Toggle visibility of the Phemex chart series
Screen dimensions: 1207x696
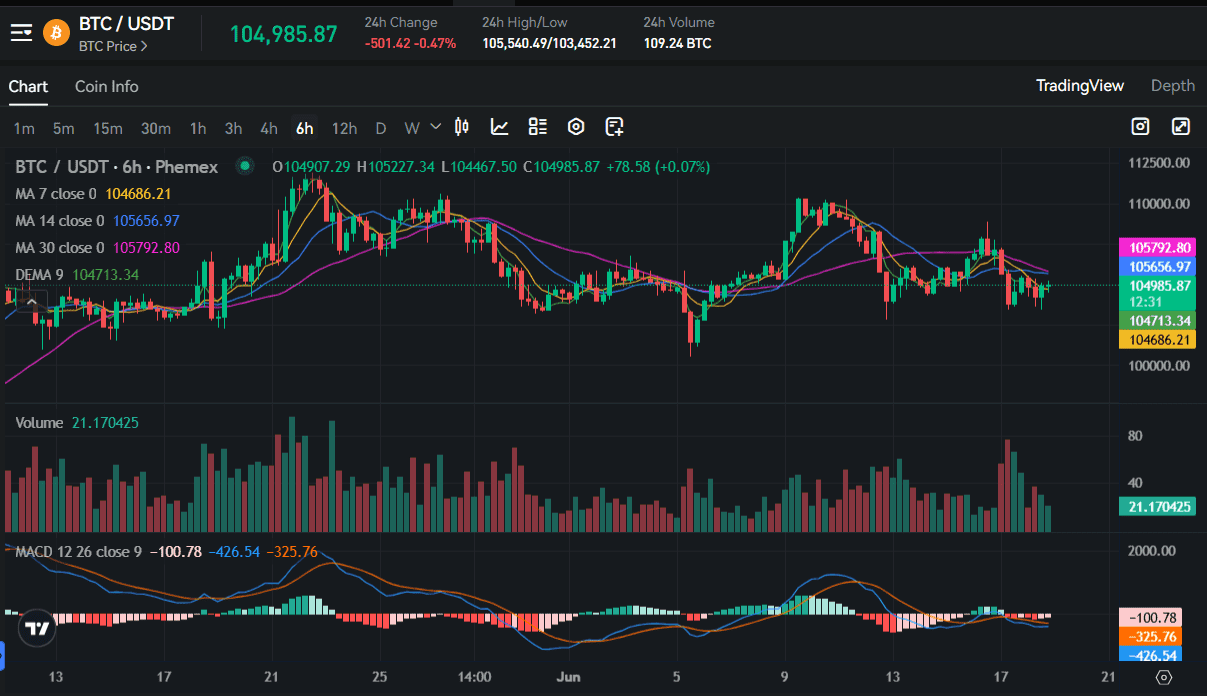[x=245, y=166]
